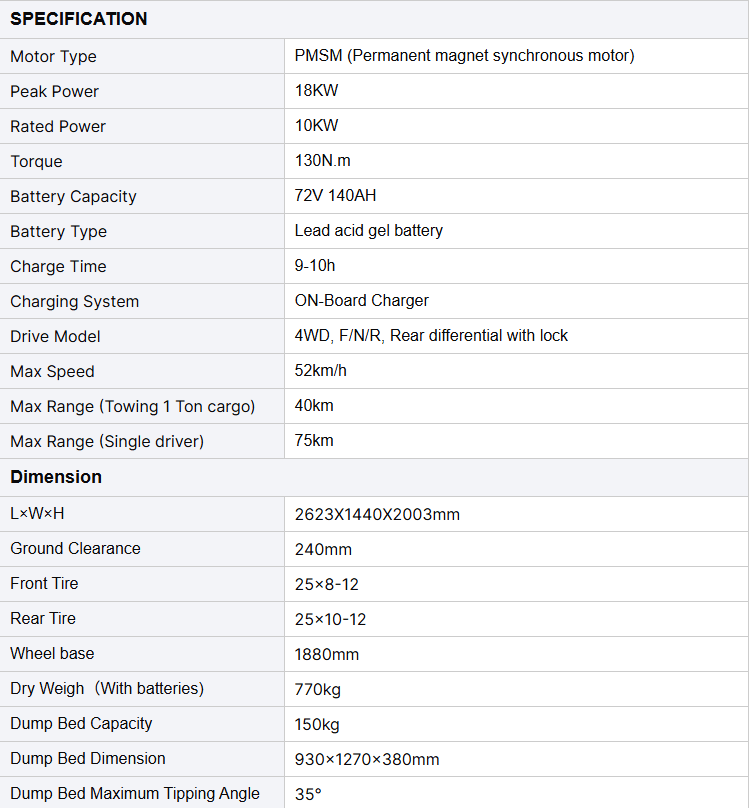Viewport: 749px width, 808px height.
Task: Click the Max Speed value 52km/h
Action: (321, 371)
